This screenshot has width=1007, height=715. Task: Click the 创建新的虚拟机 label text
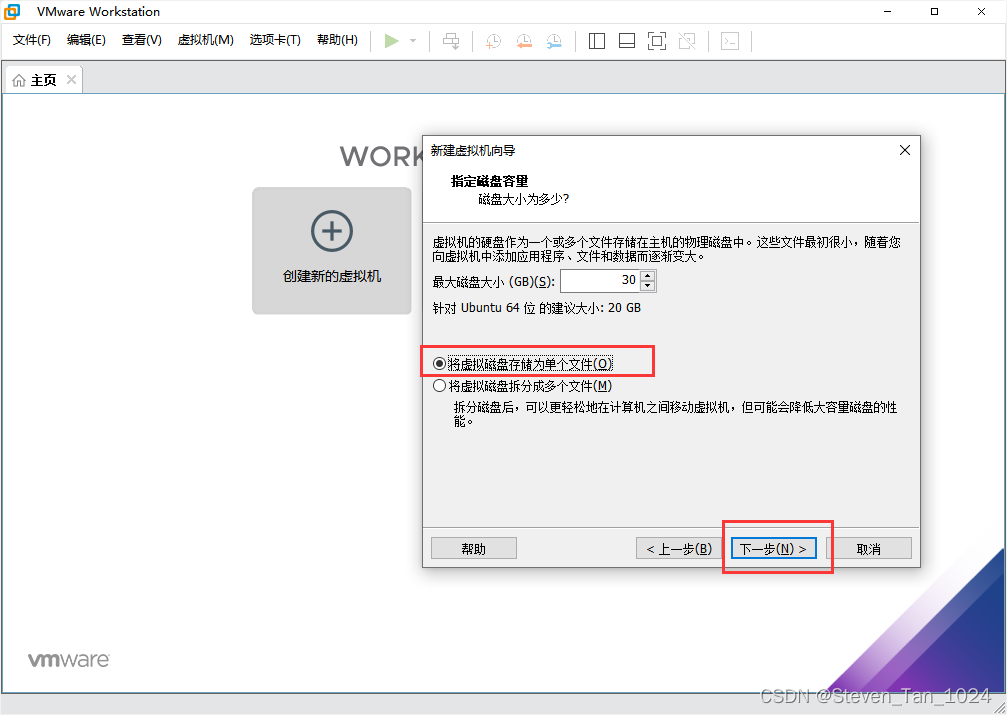click(332, 276)
